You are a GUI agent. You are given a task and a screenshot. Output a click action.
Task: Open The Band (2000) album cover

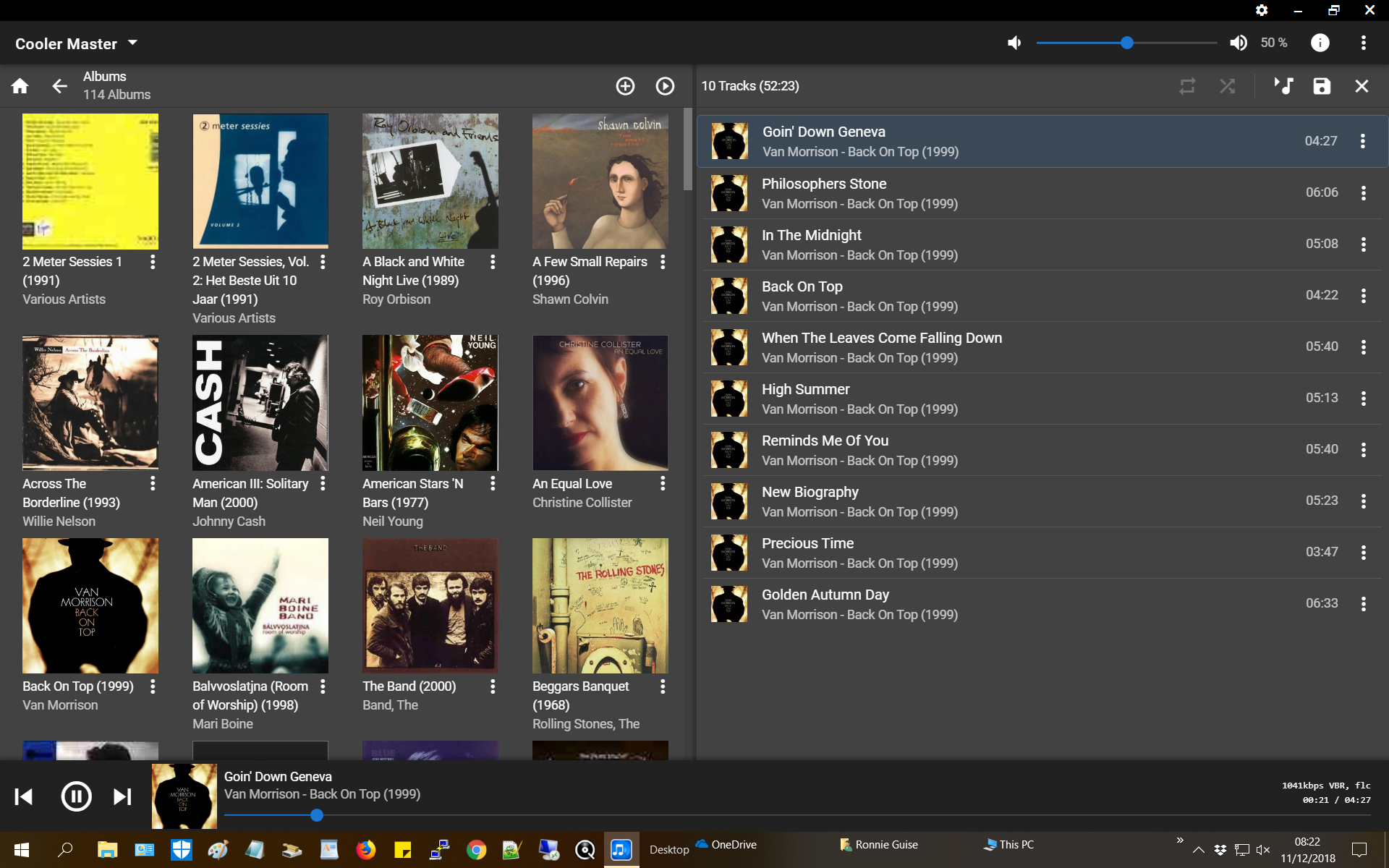(430, 605)
